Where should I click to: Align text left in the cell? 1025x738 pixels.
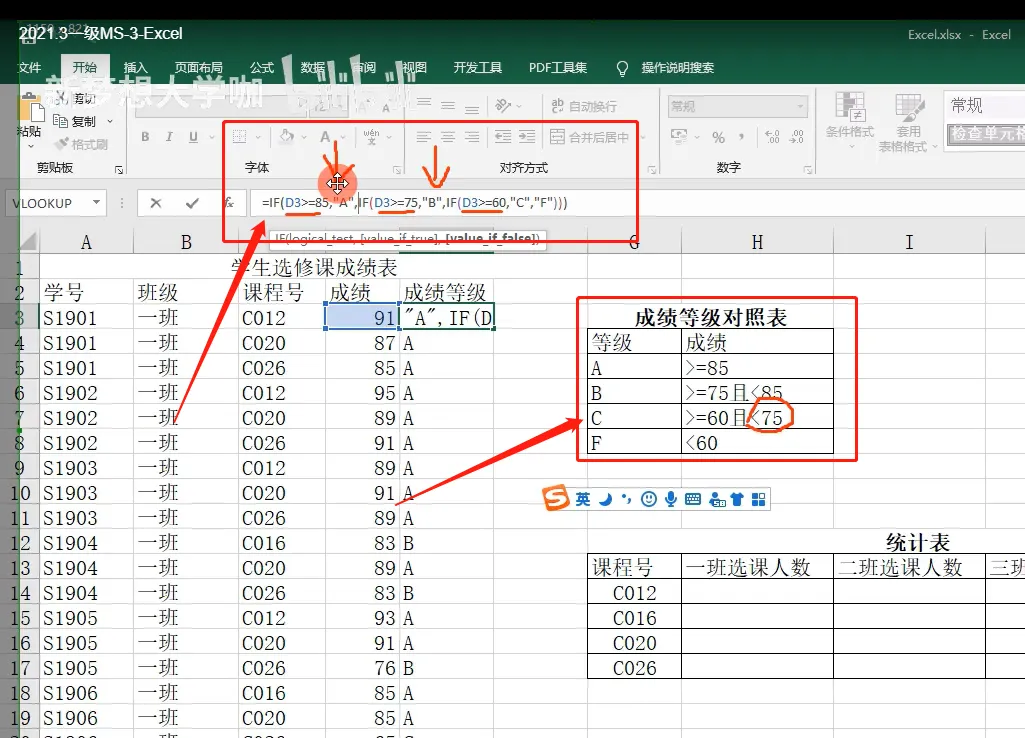424,137
